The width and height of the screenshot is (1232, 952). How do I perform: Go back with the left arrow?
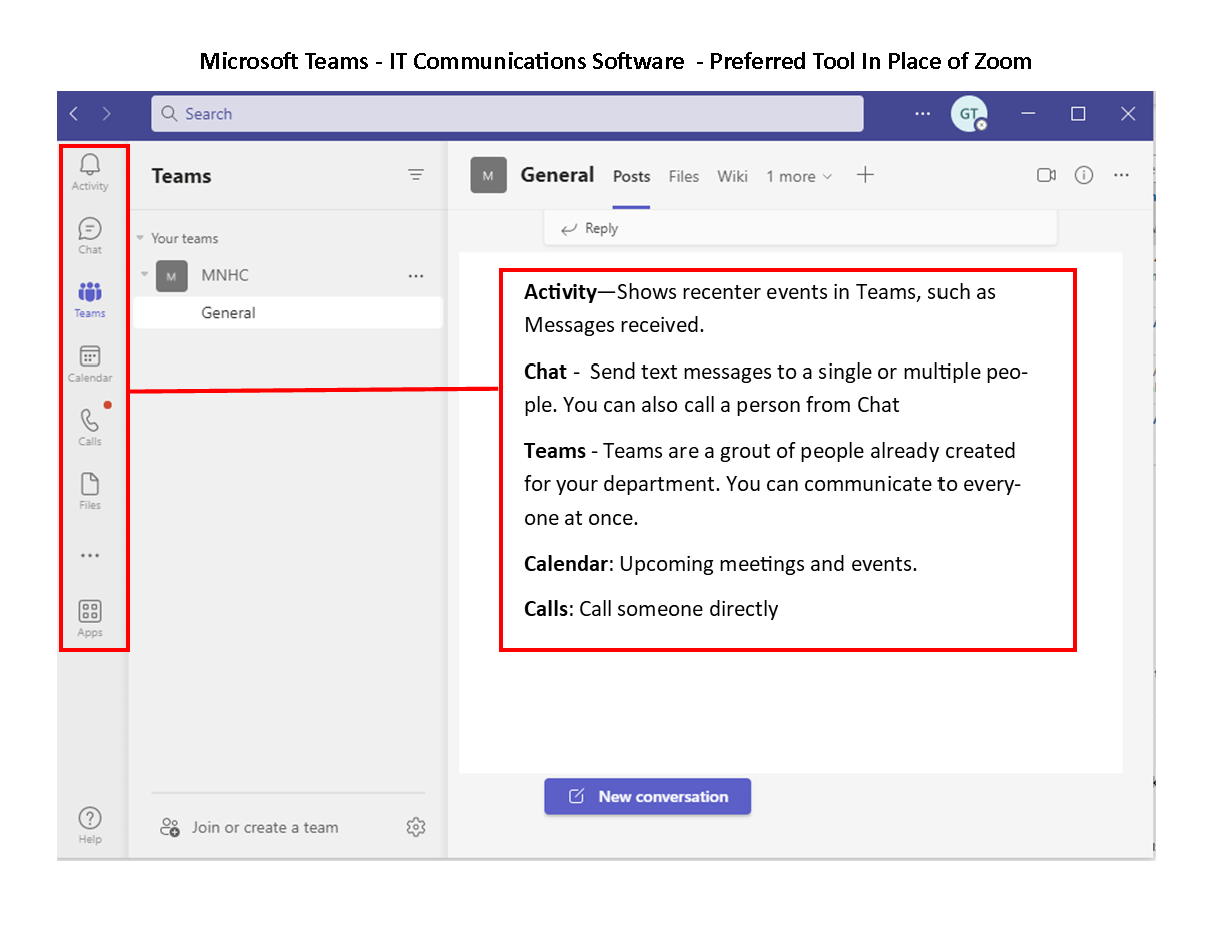pos(74,114)
